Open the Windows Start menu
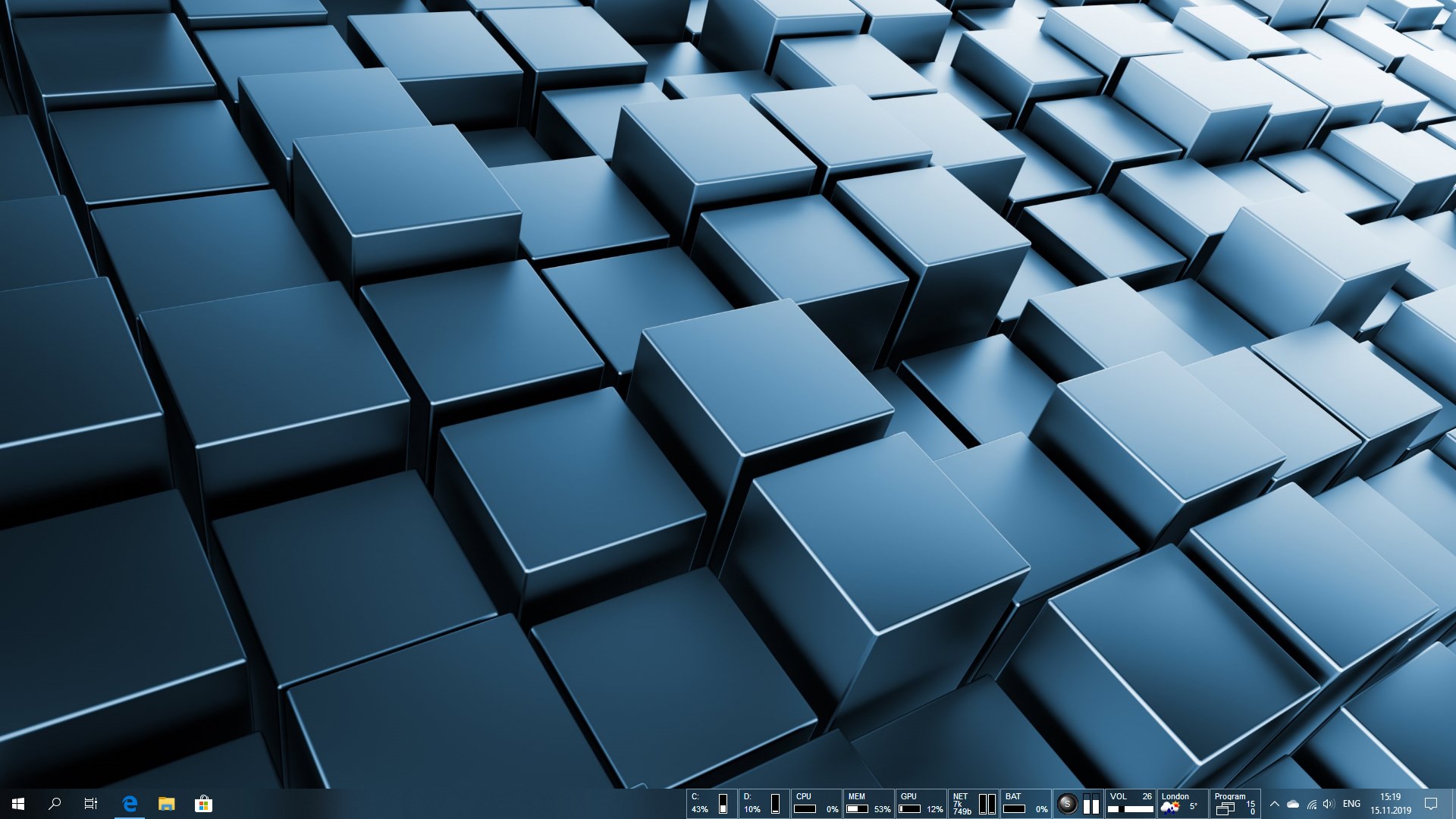The image size is (1456, 819). point(18,804)
